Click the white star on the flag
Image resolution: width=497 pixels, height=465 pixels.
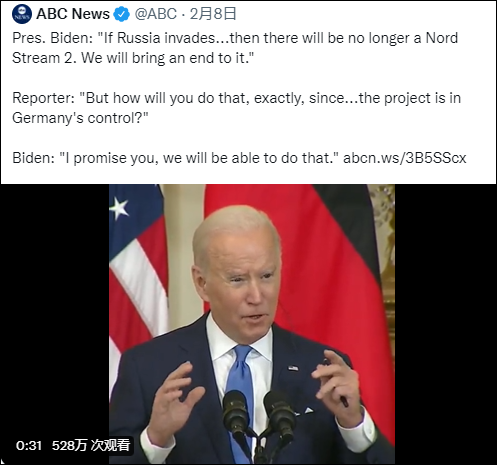[118, 208]
